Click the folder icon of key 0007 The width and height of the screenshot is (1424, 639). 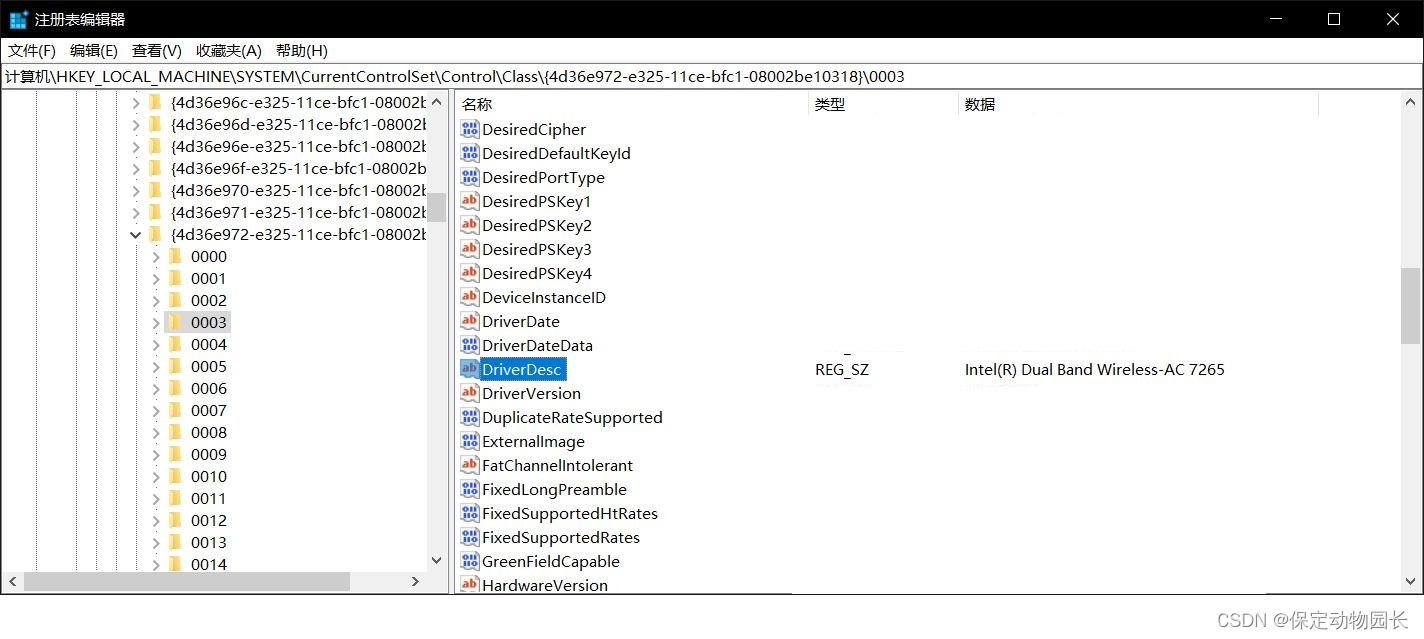[x=175, y=410]
